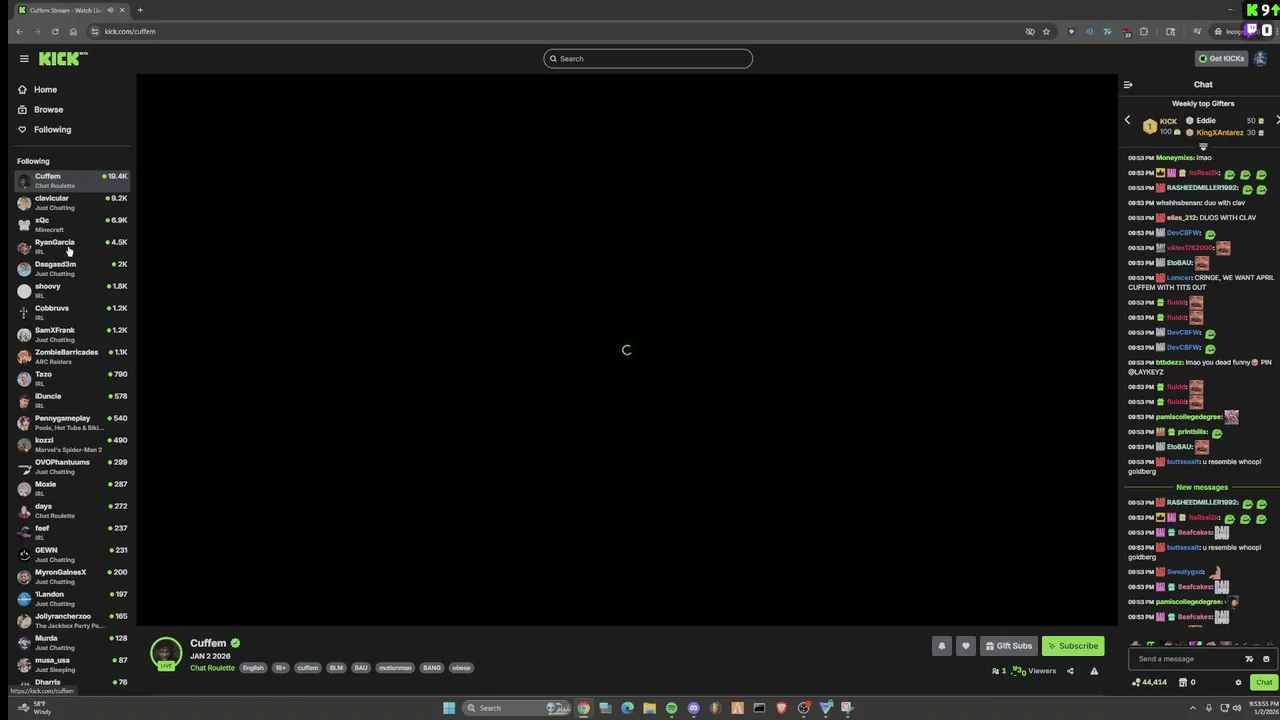Open the Chat Roulette category link

[x=212, y=668]
